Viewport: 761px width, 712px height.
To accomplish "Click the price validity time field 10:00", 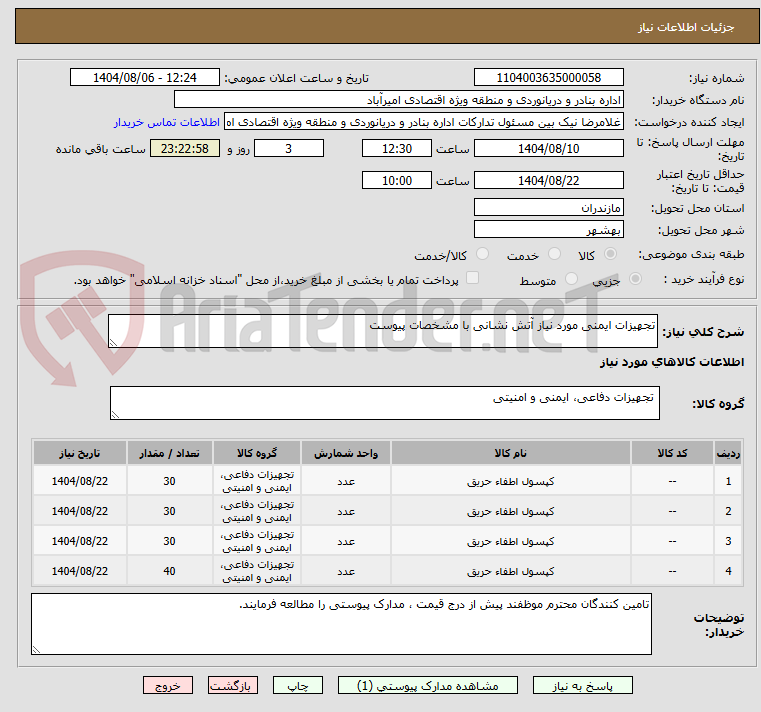I will coord(397,181).
